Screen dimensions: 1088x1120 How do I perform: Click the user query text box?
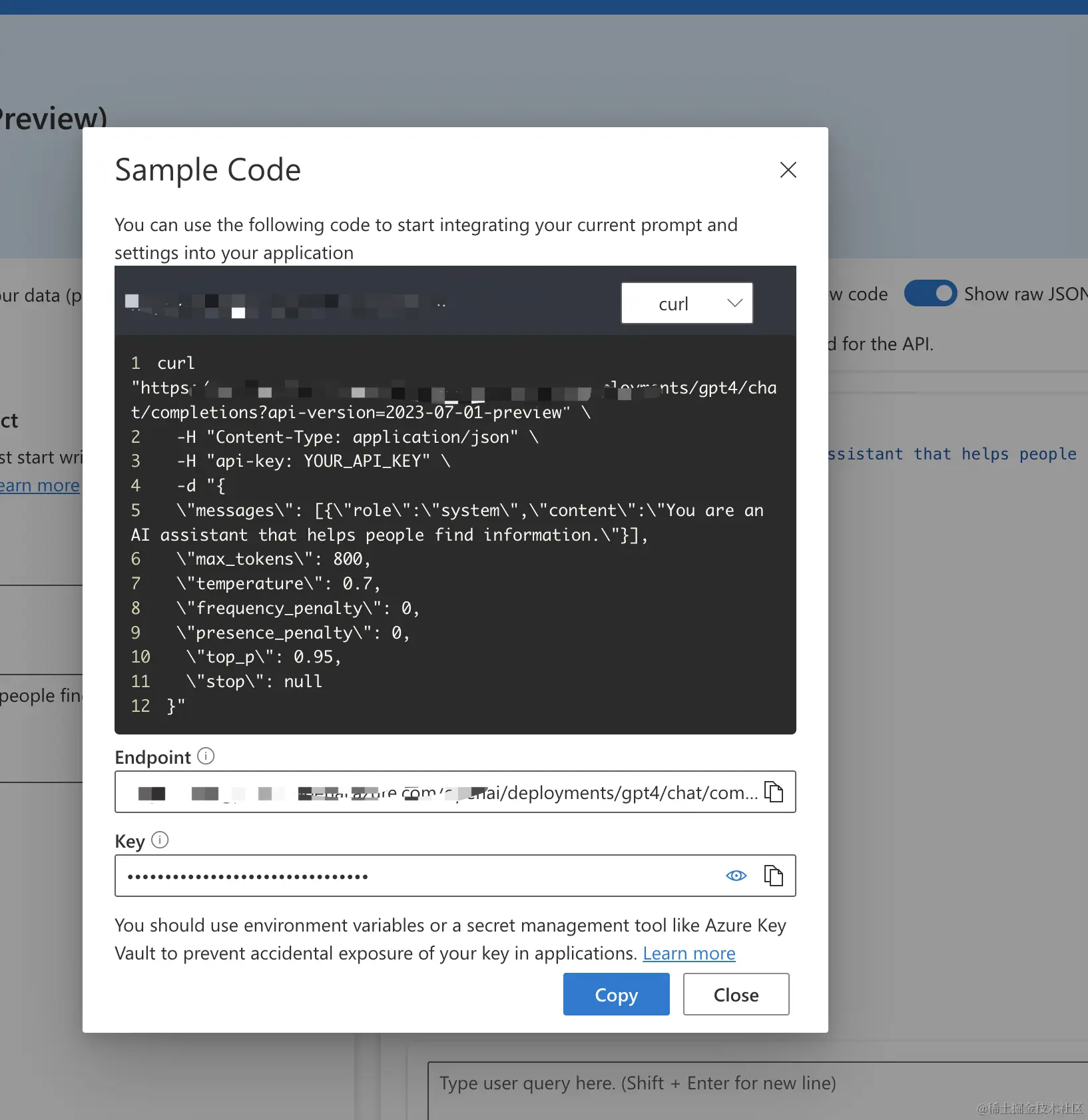pyautogui.click(x=758, y=1091)
